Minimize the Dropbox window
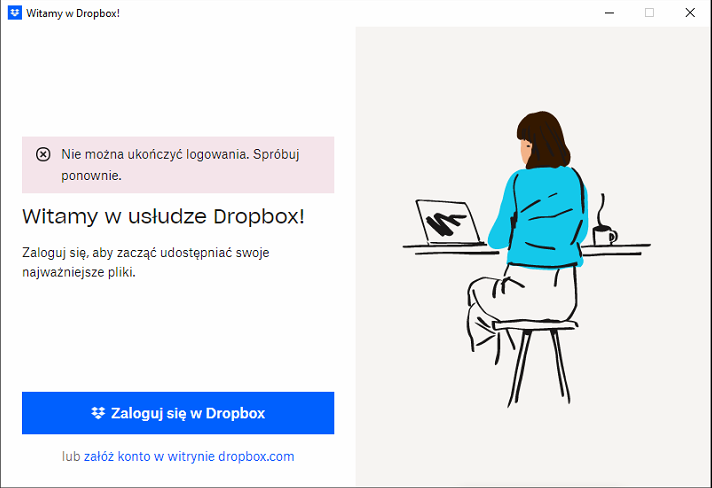 [609, 13]
